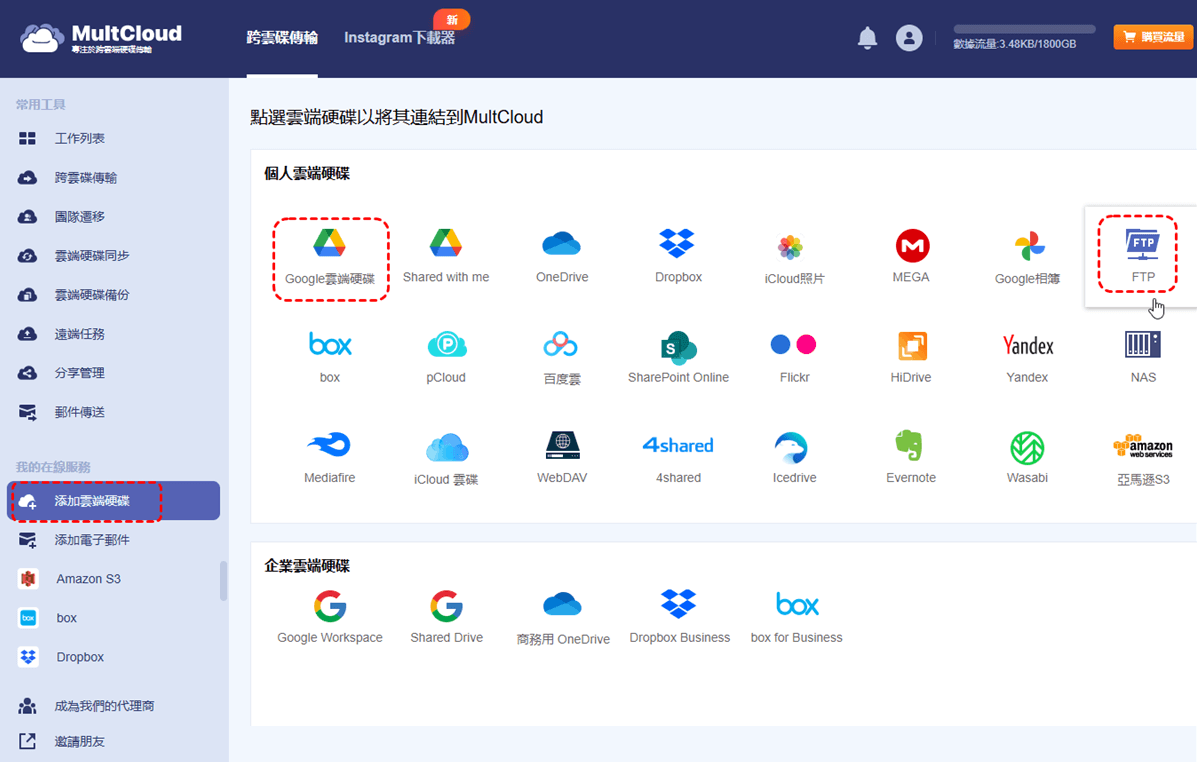Add the MEGA cloud drive
1197x762 pixels.
pos(911,246)
